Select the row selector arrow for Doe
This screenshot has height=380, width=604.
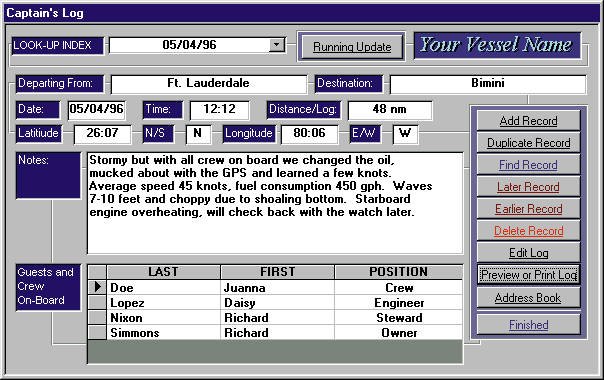click(x=97, y=287)
